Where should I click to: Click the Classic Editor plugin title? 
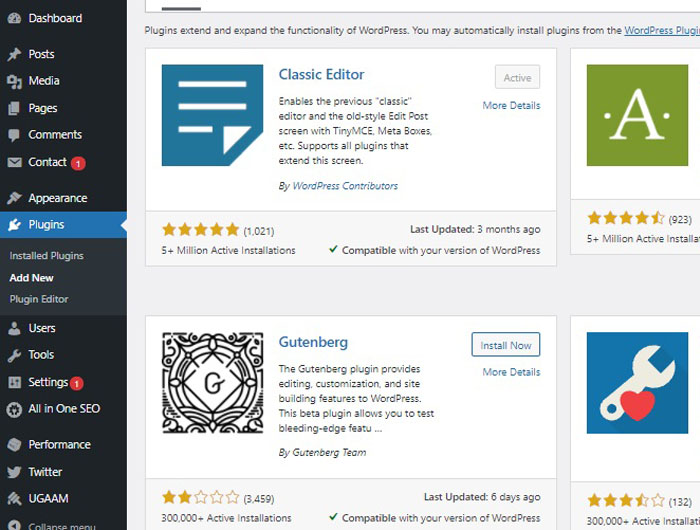[321, 74]
